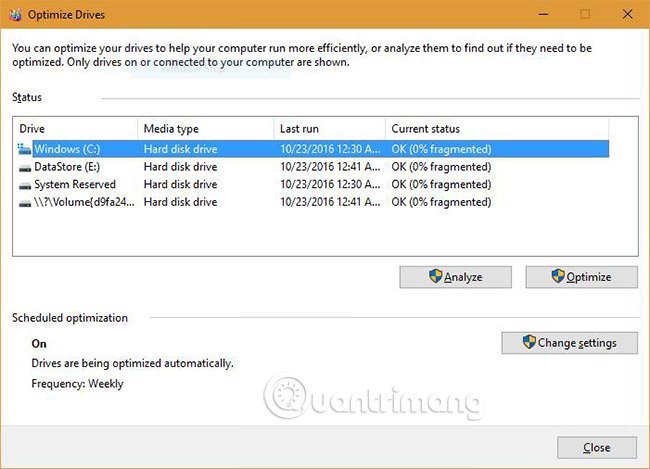Click the System Reserved drive icon
The height and width of the screenshot is (469, 650).
tap(25, 185)
